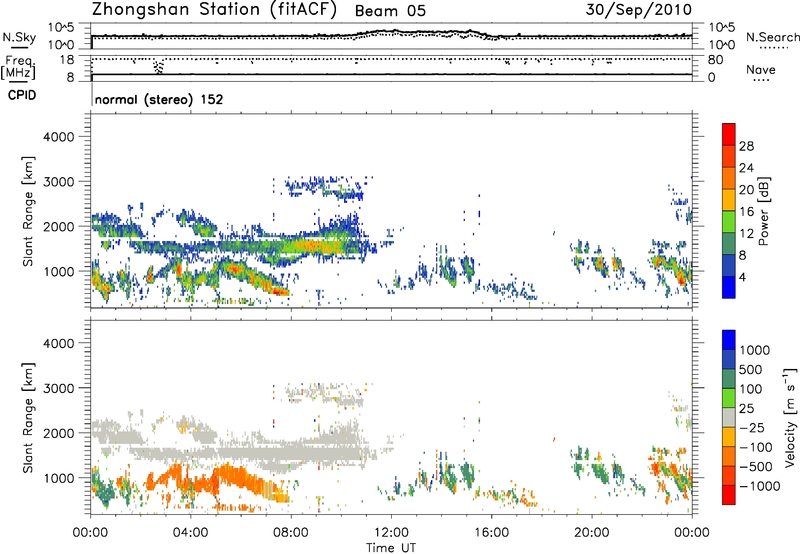The height and width of the screenshot is (554, 800).
Task: Click the 'Zhongshan Station (fitACF)' plot title
Action: click(x=214, y=10)
